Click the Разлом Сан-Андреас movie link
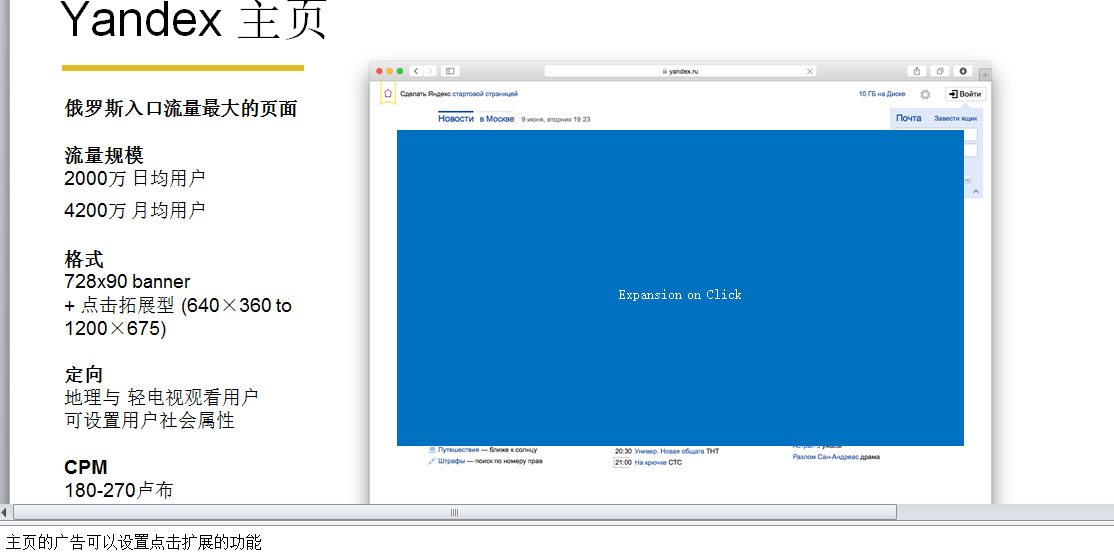Image resolution: width=1114 pixels, height=557 pixels. pos(826,457)
